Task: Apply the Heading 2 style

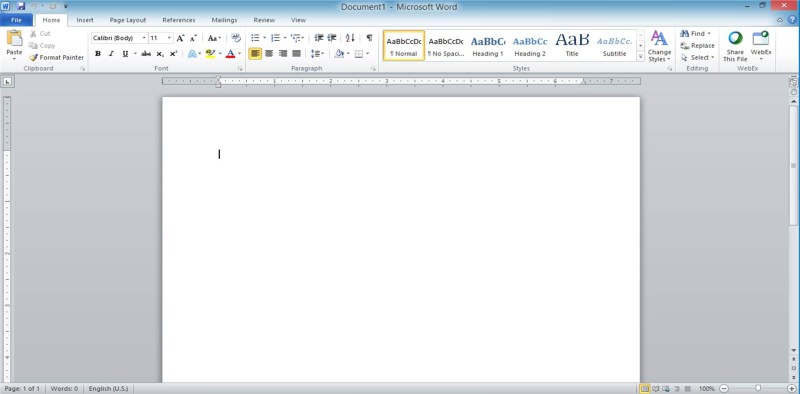Action: click(x=530, y=46)
